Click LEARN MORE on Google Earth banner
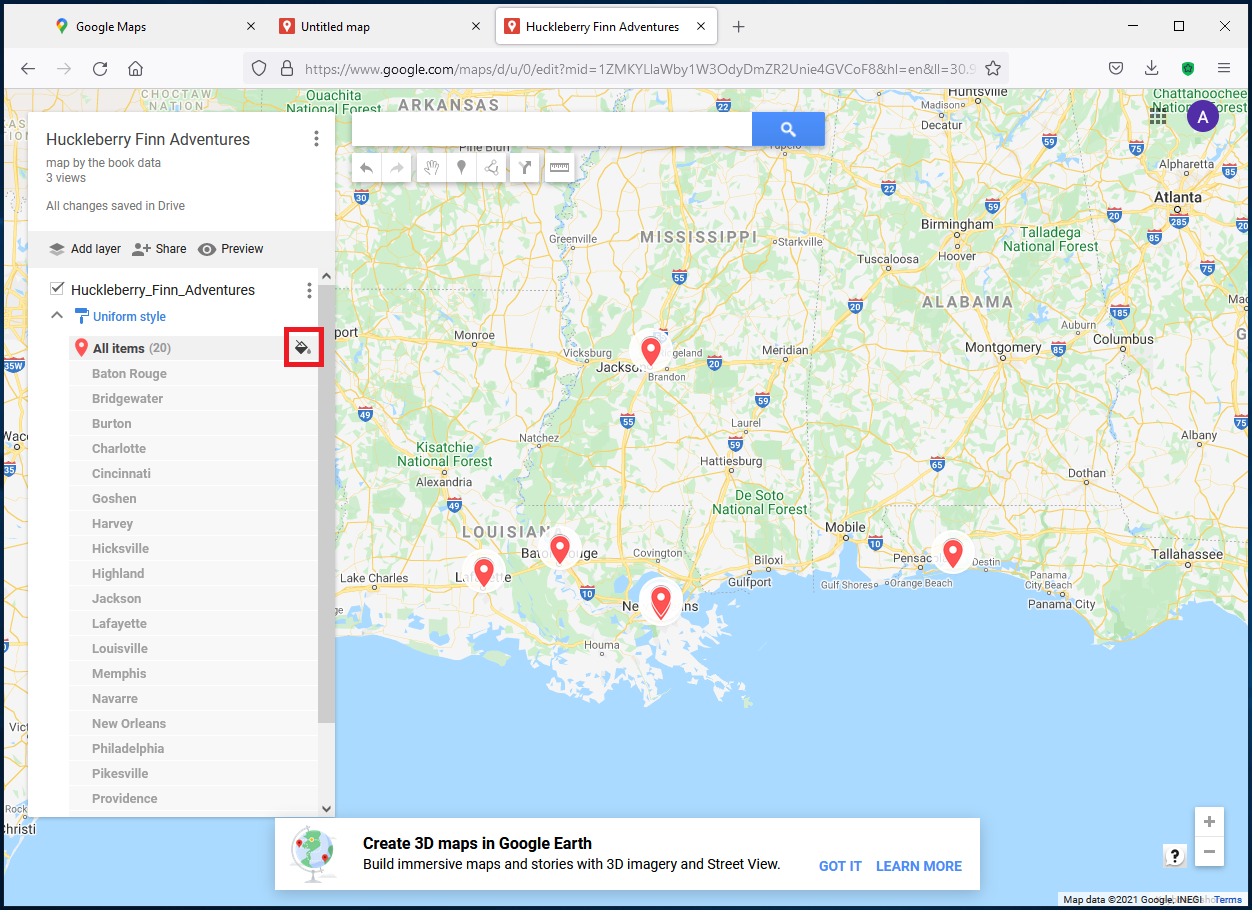This screenshot has width=1252, height=910. tap(919, 866)
